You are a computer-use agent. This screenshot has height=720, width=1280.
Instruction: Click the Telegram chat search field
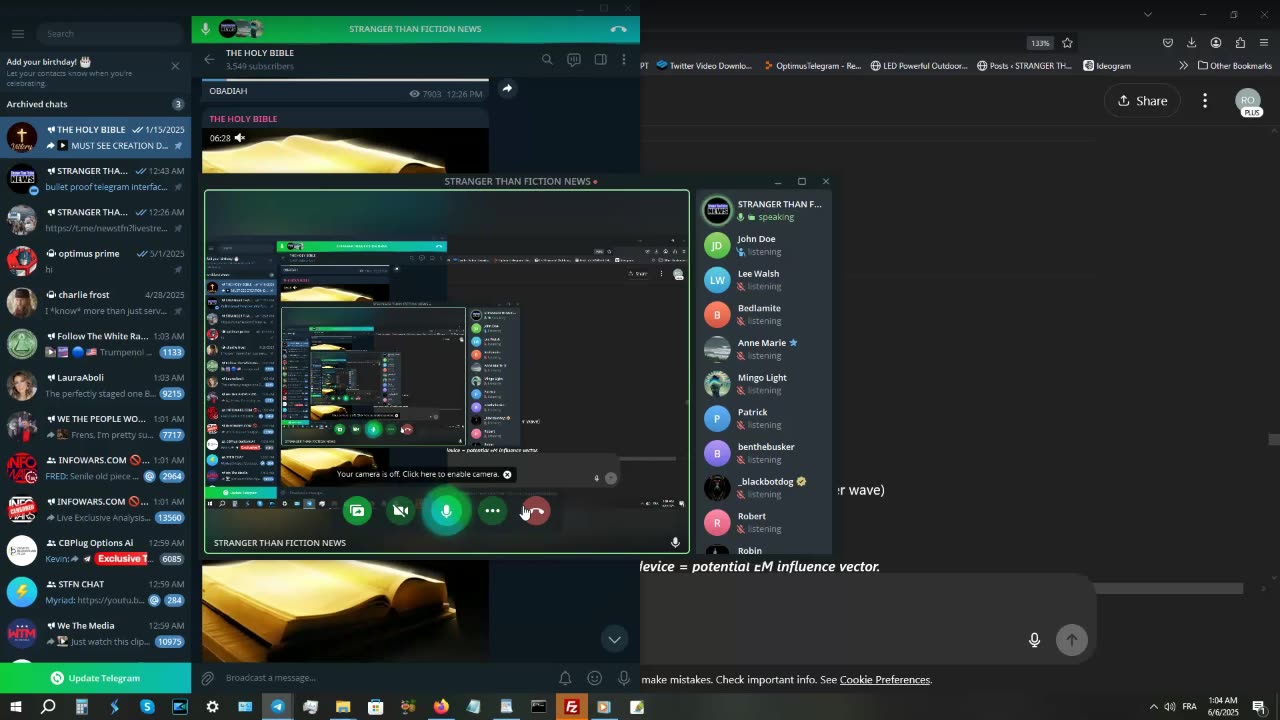[108, 34]
